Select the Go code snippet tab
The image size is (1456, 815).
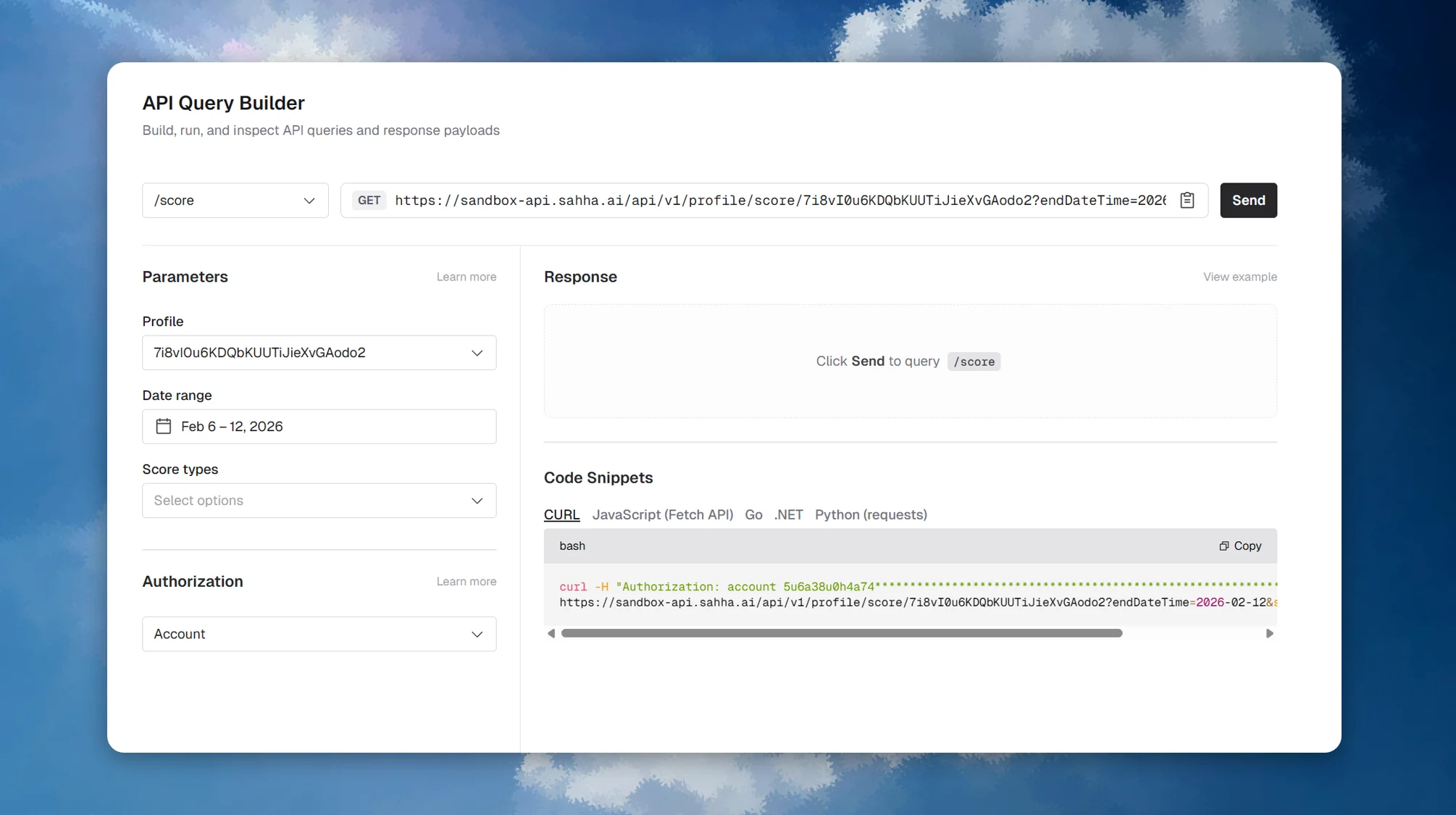(753, 514)
